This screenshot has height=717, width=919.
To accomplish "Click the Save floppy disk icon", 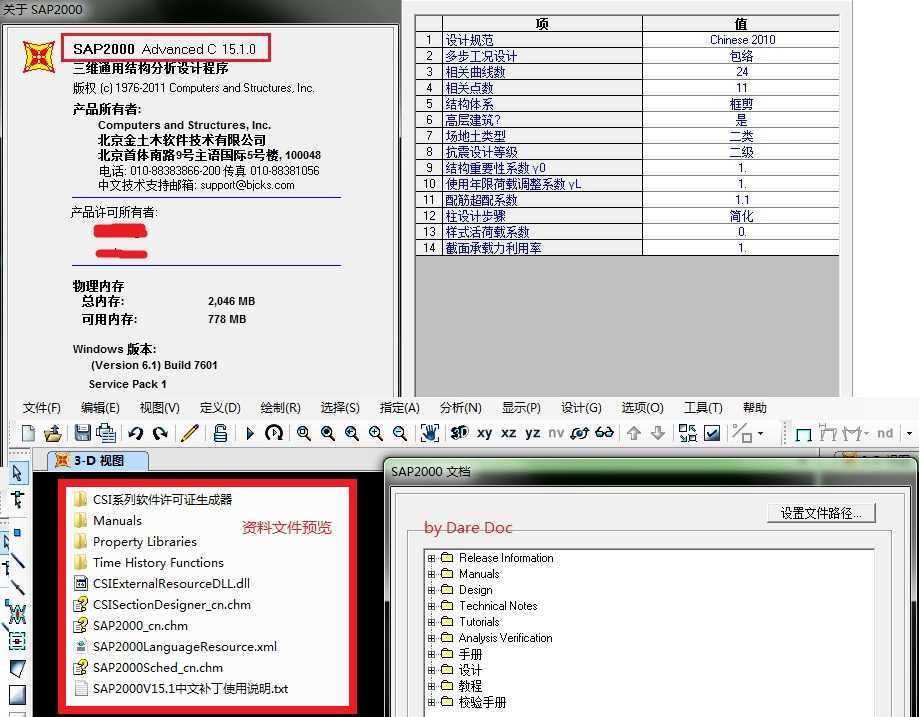I will point(82,433).
